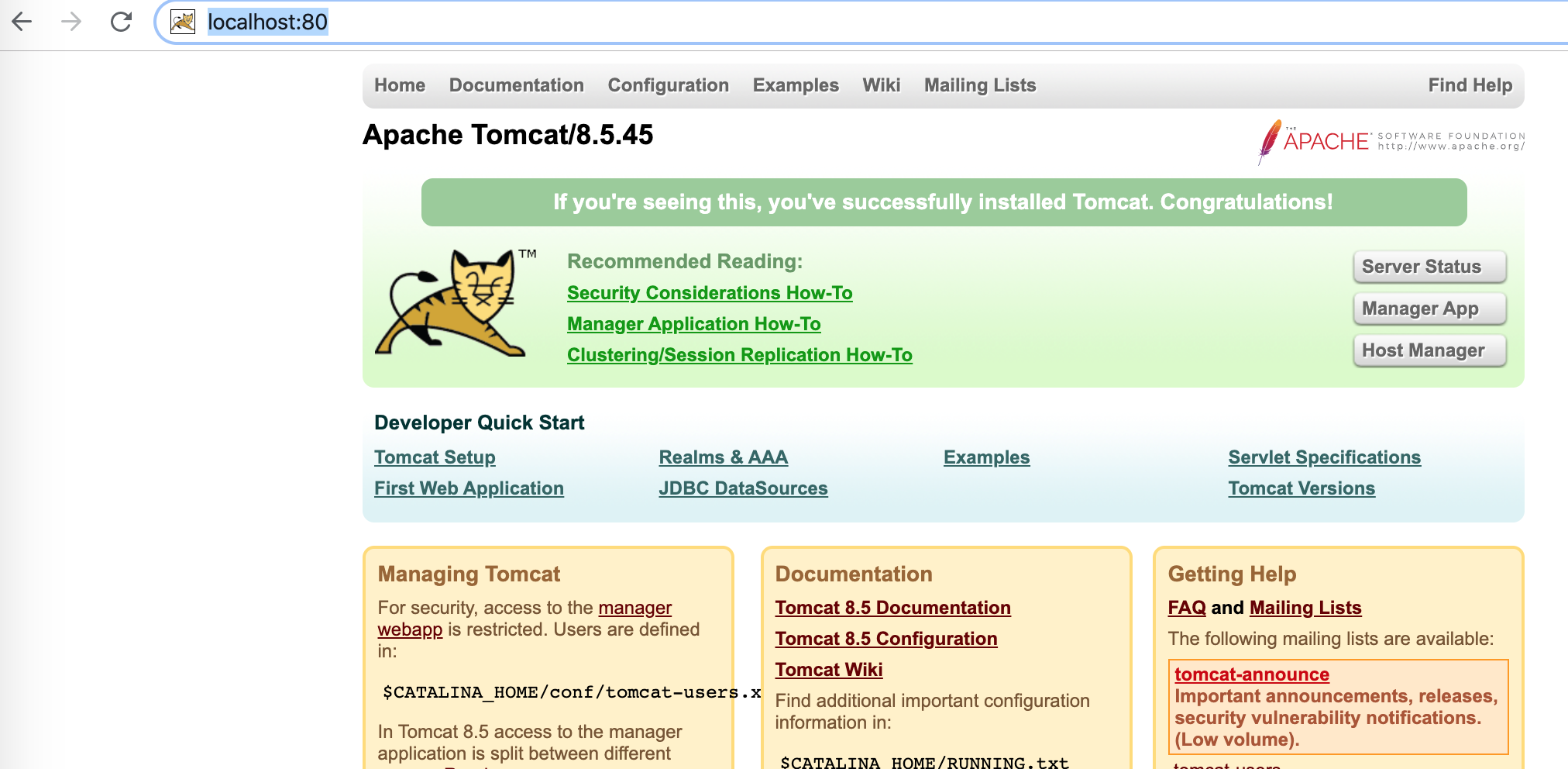The height and width of the screenshot is (769, 1568).
Task: Open Examples link under Developer Quick Start
Action: pyautogui.click(x=987, y=457)
